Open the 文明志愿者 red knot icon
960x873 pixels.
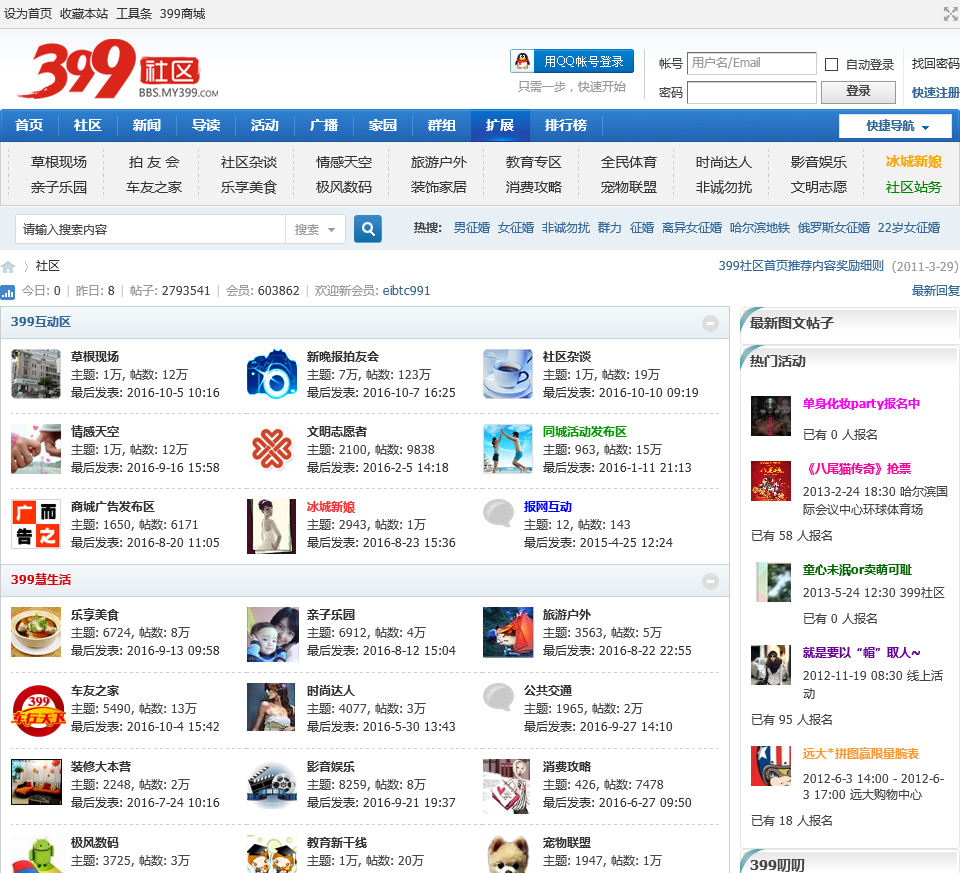pyautogui.click(x=271, y=449)
